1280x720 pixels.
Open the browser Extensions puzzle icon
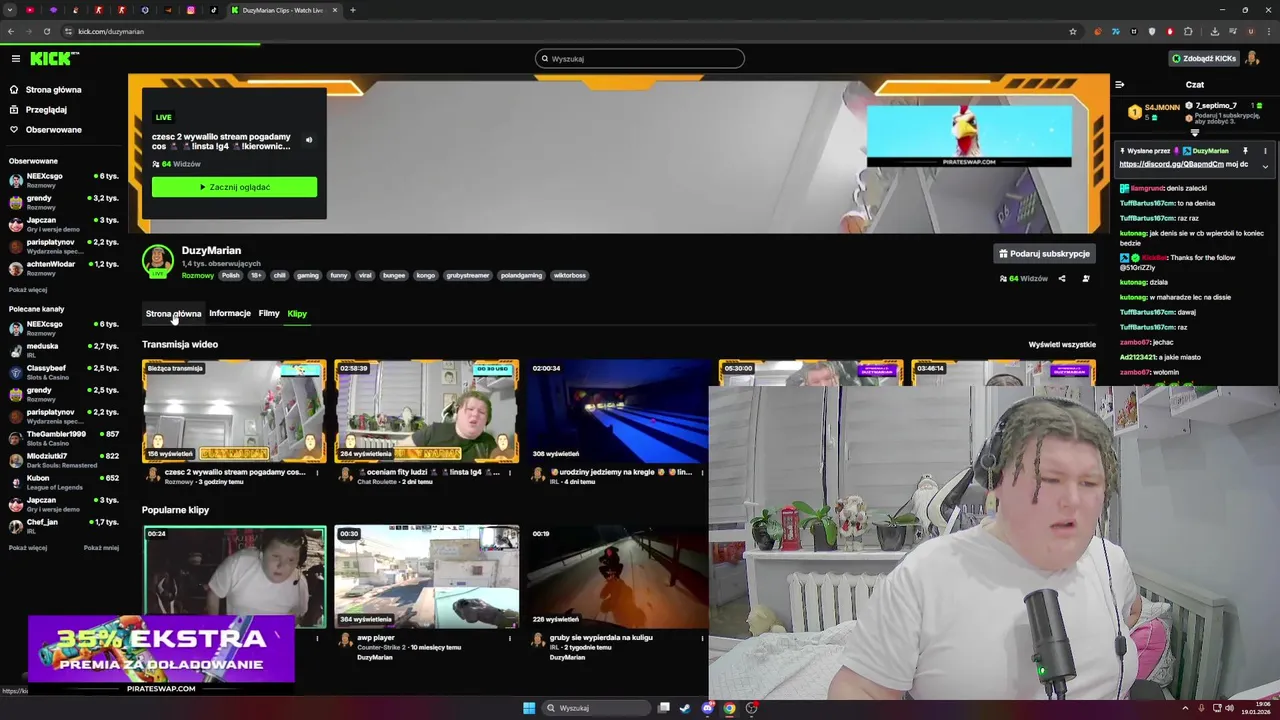(1188, 31)
